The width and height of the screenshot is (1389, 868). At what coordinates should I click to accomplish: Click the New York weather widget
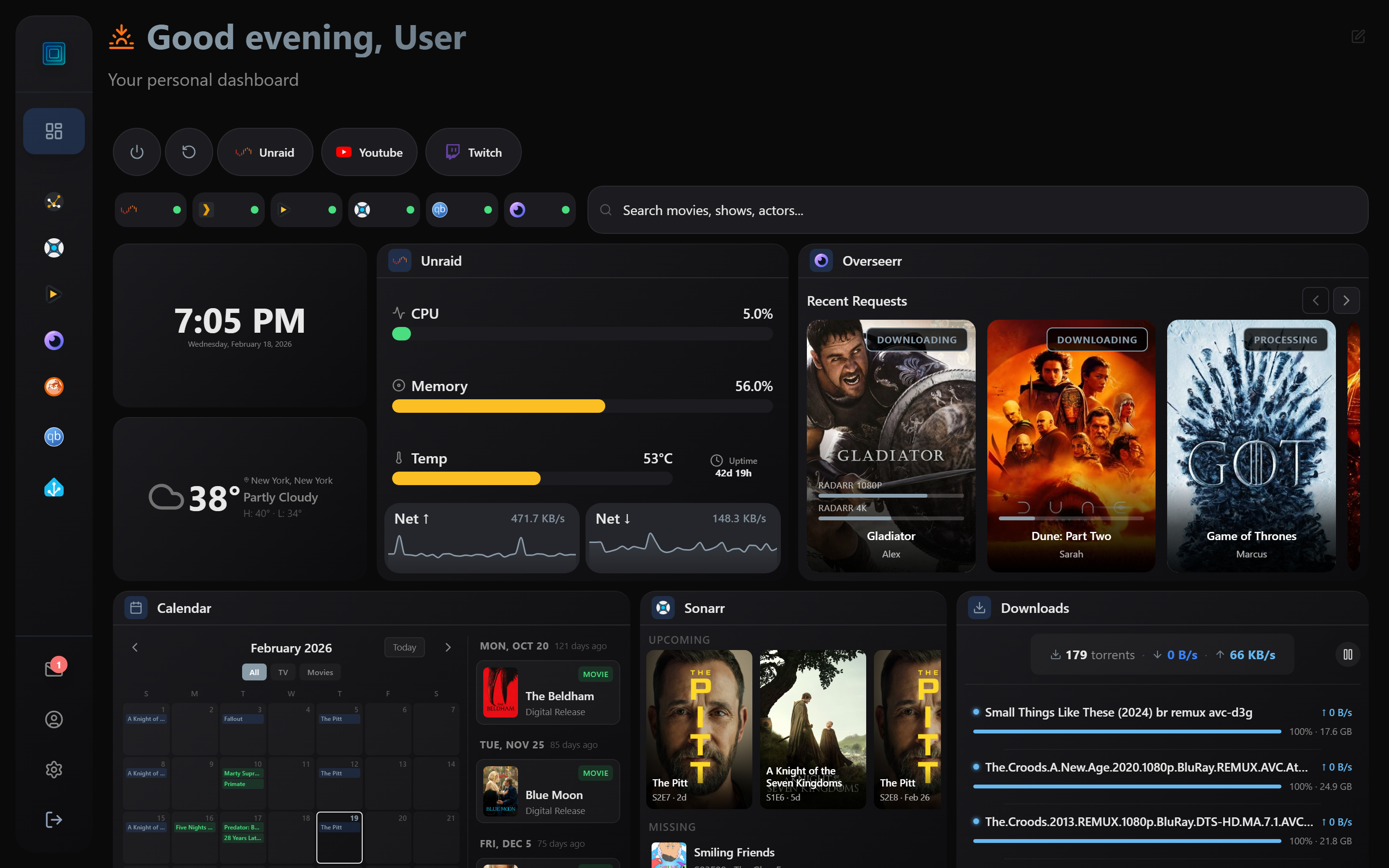(x=240, y=499)
